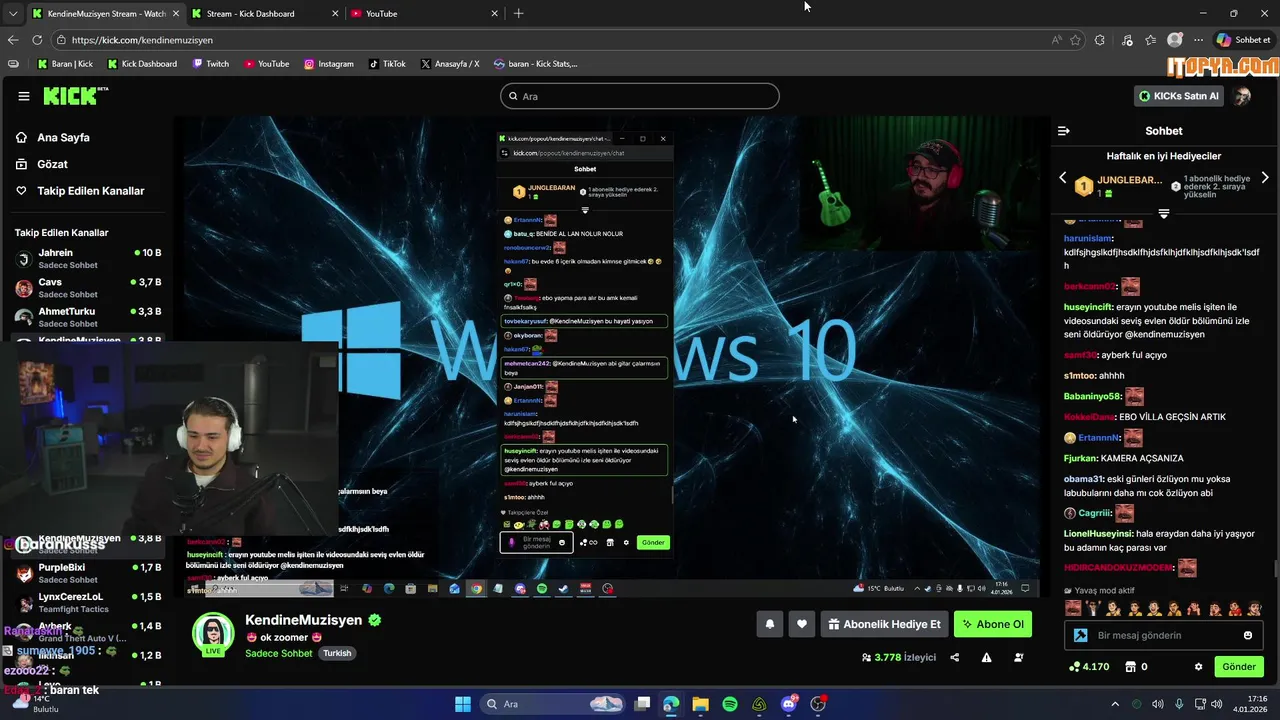Screen dimensions: 1280x720
Task: Open AhmetTurku channel in followed list
Action: [x=87, y=317]
